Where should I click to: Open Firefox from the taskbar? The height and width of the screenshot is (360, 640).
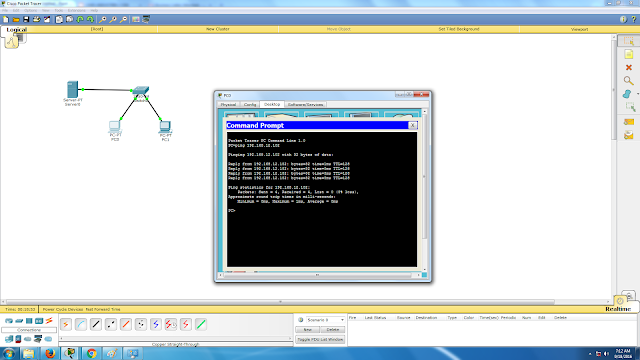pyautogui.click(x=50, y=353)
